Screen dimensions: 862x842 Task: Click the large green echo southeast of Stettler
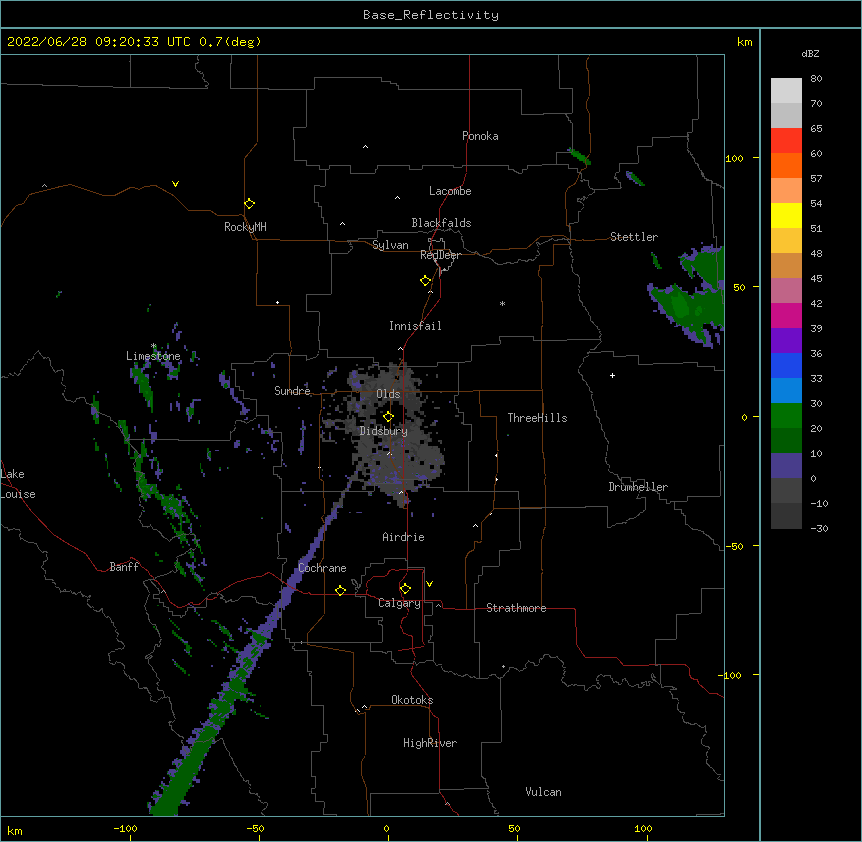[x=688, y=308]
